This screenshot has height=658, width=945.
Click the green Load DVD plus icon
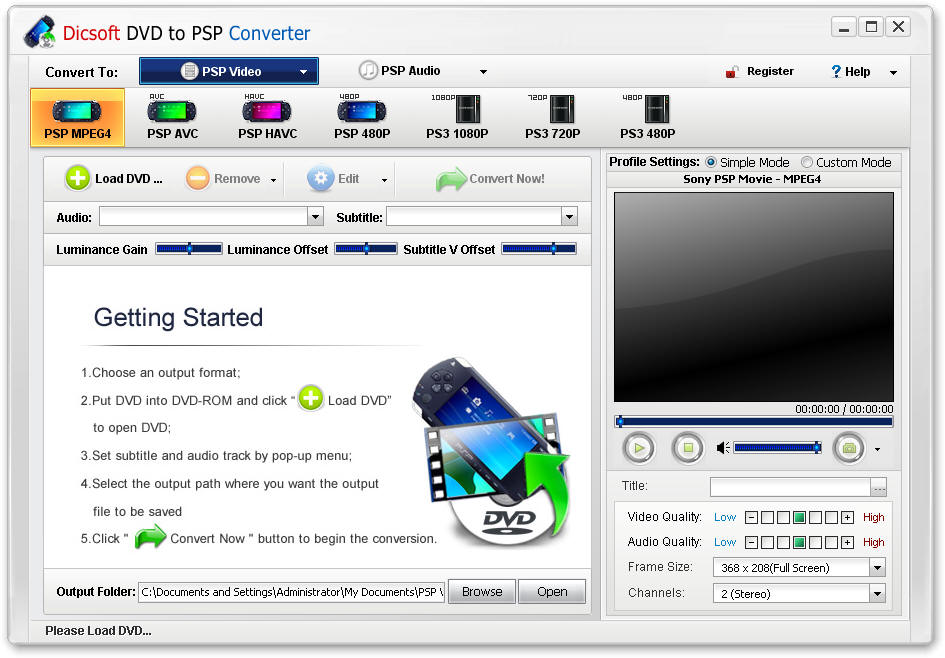tap(78, 178)
